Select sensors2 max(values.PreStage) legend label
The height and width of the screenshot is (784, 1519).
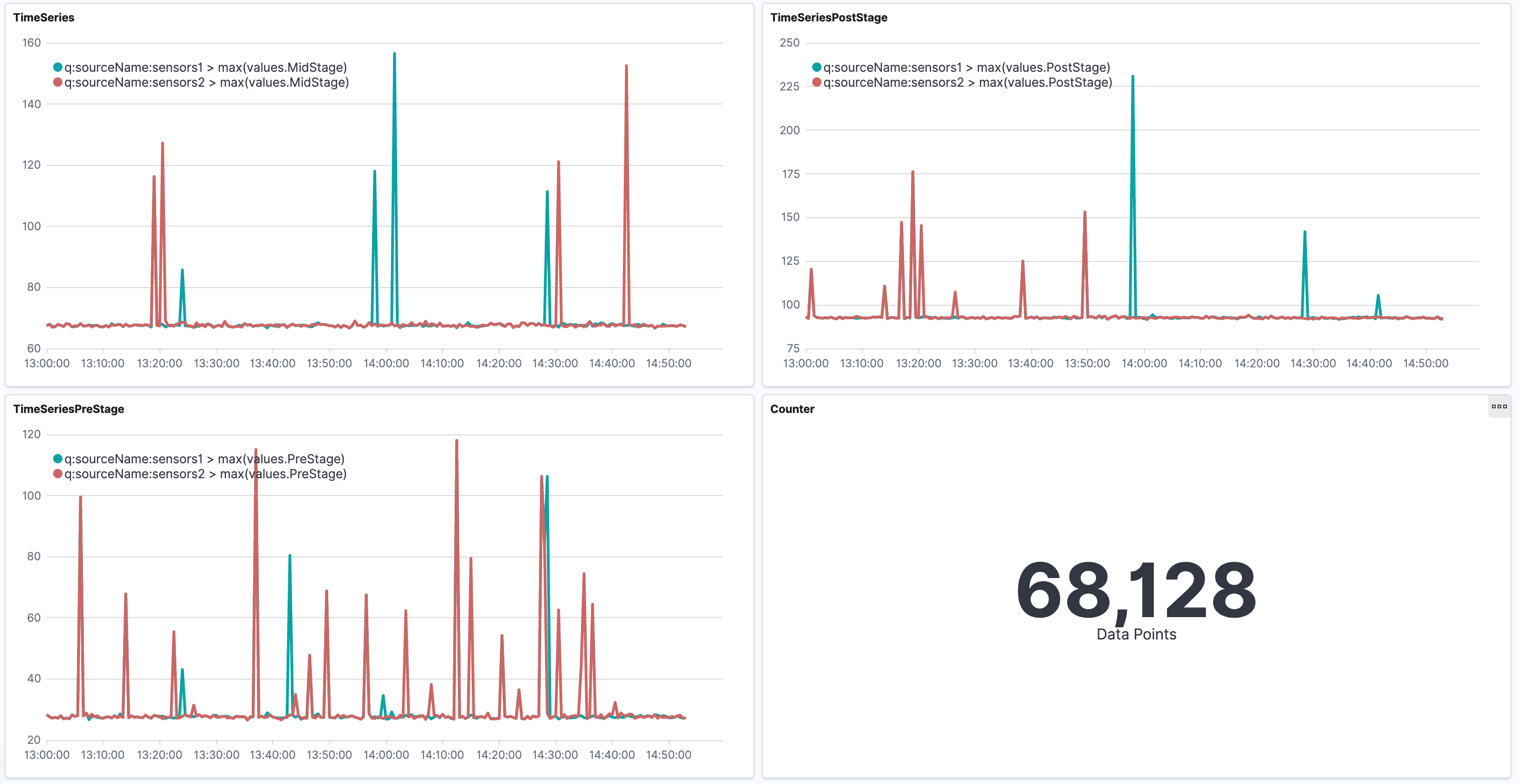click(205, 474)
